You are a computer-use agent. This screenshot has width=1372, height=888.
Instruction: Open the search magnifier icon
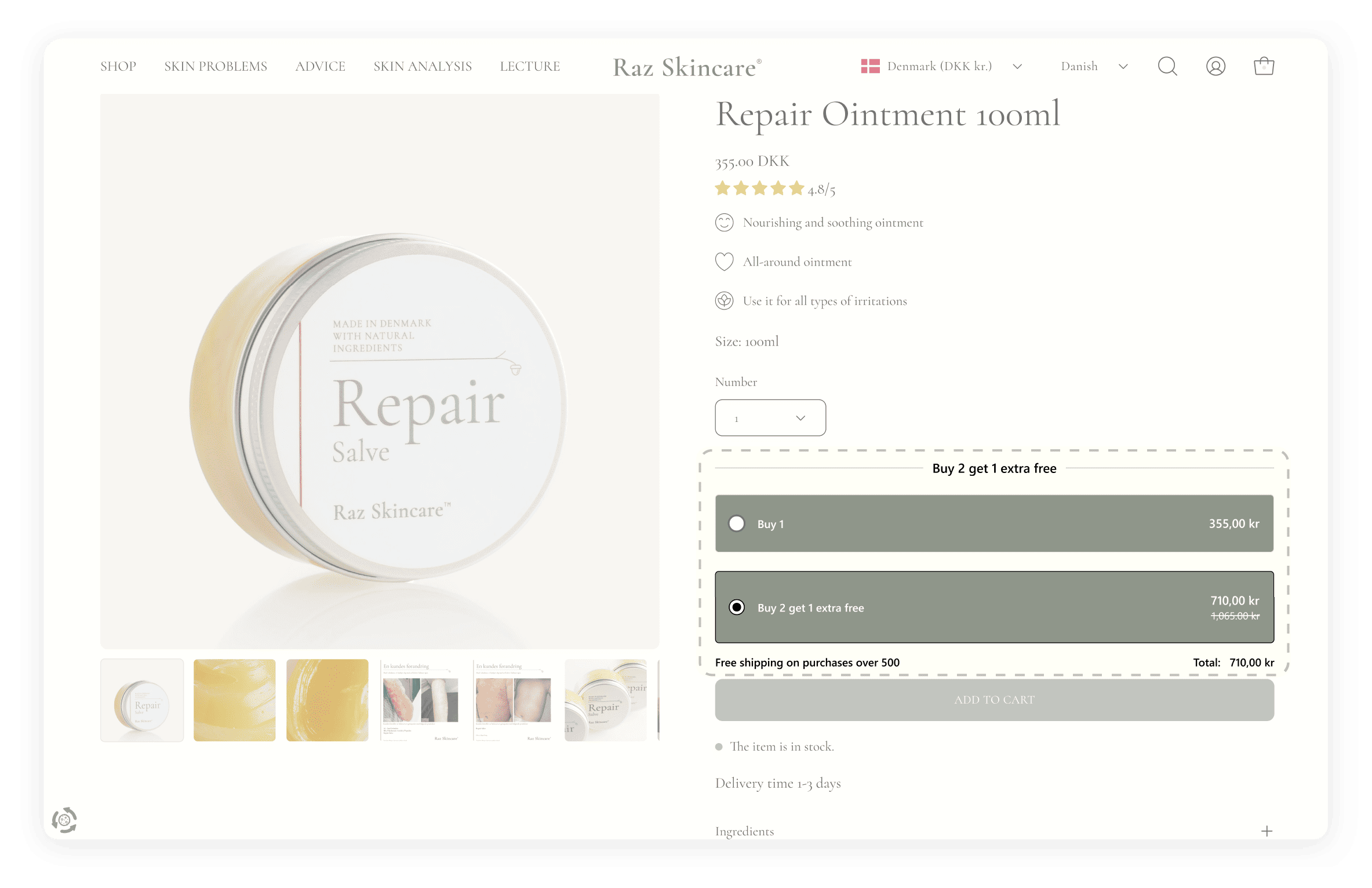pos(1167,66)
